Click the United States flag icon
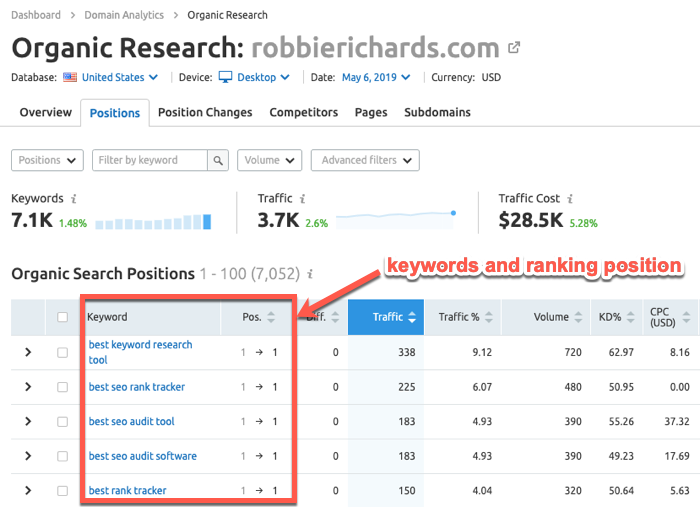 [70, 77]
